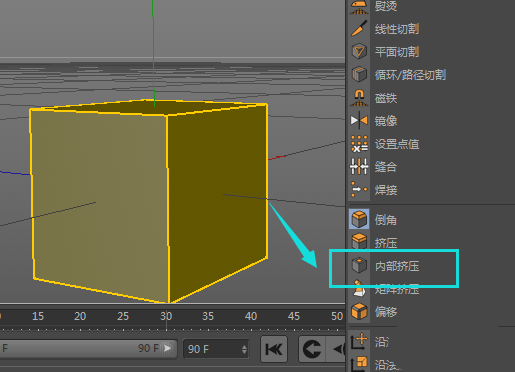Activate the 倒角 bevel tool

pos(374,219)
